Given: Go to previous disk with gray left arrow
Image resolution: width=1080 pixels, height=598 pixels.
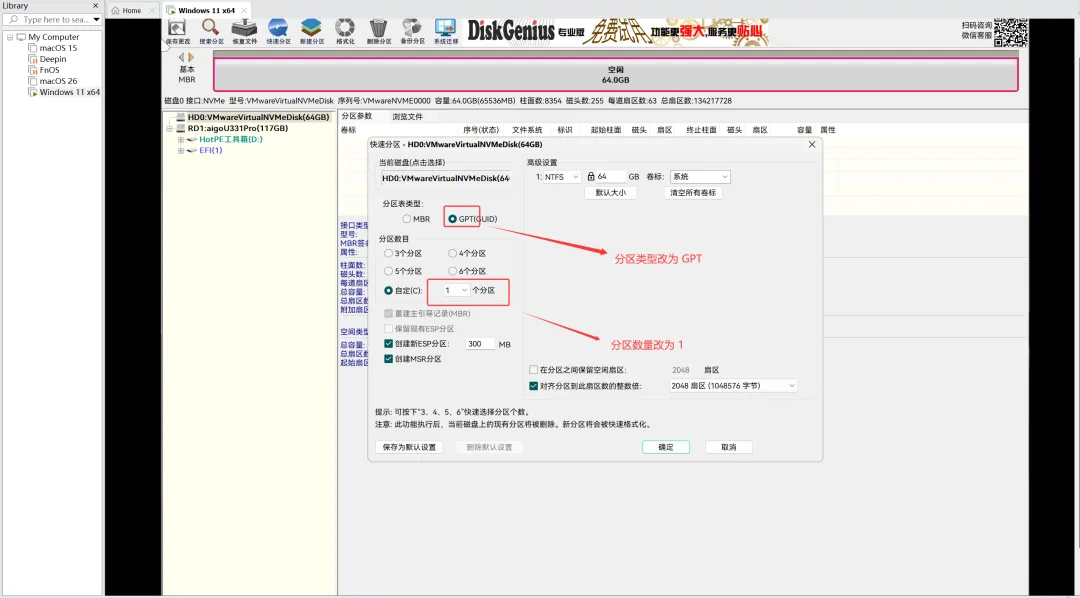Looking at the screenshot, I should coord(181,58).
